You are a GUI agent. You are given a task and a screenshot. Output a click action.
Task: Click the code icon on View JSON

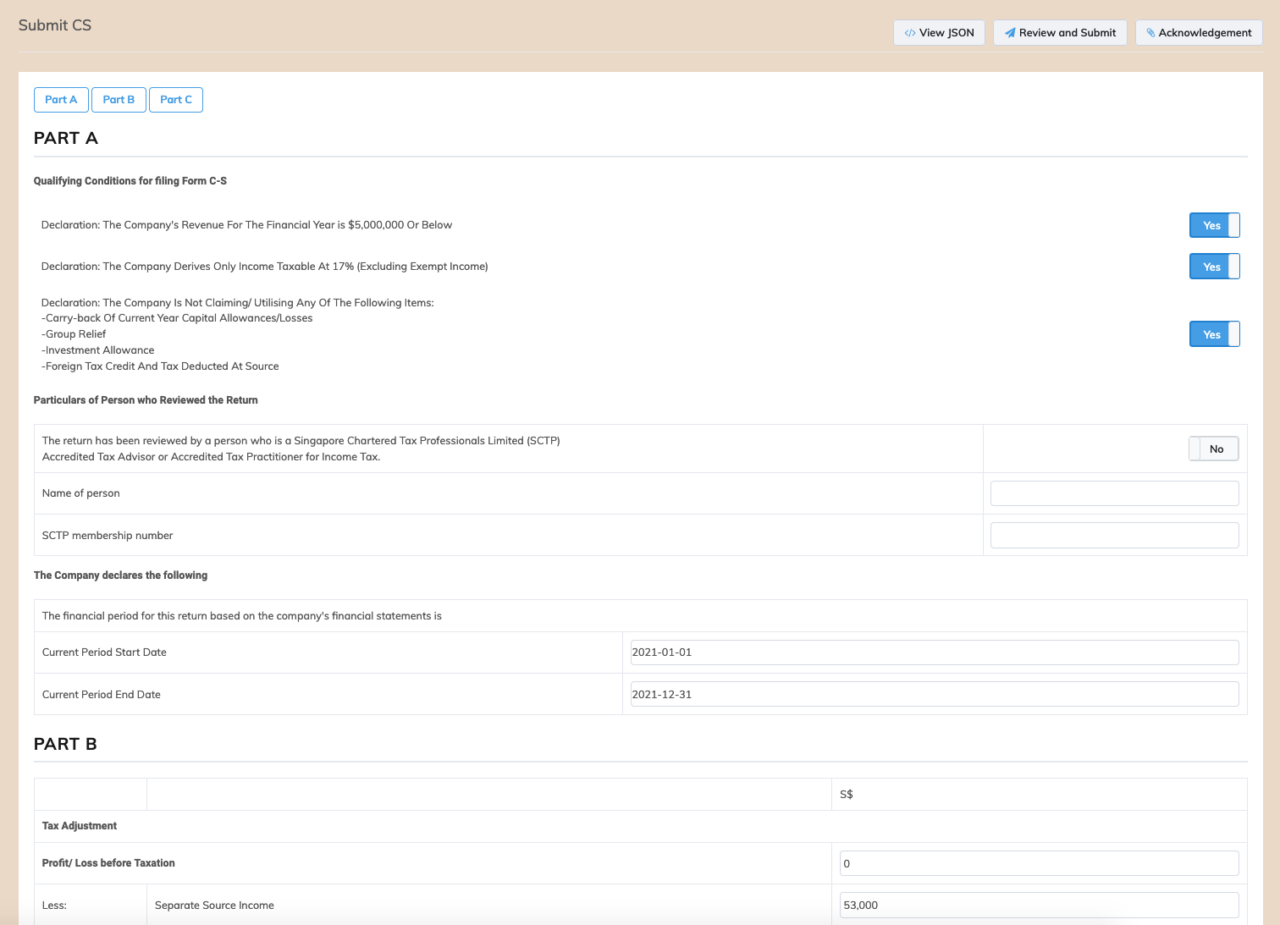point(910,33)
